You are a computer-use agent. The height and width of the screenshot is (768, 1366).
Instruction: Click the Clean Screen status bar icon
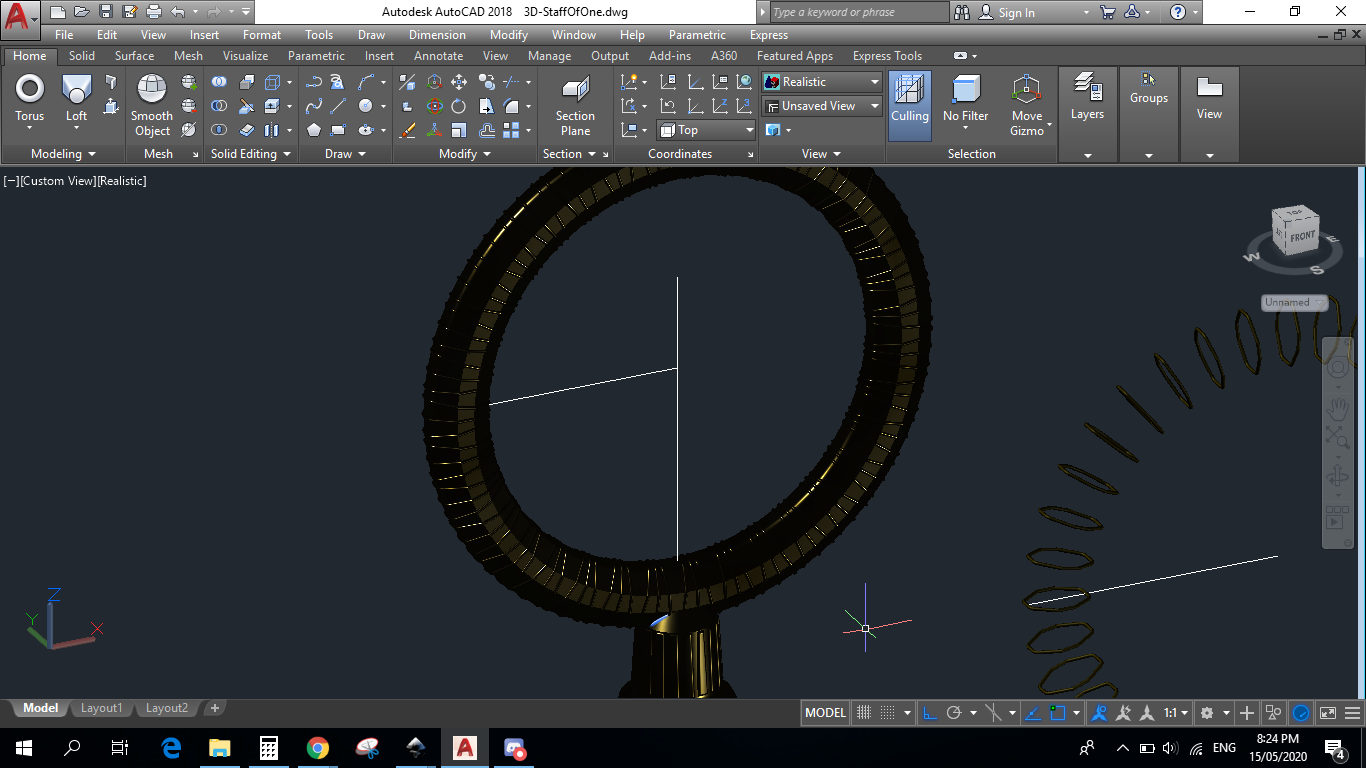coord(1328,713)
